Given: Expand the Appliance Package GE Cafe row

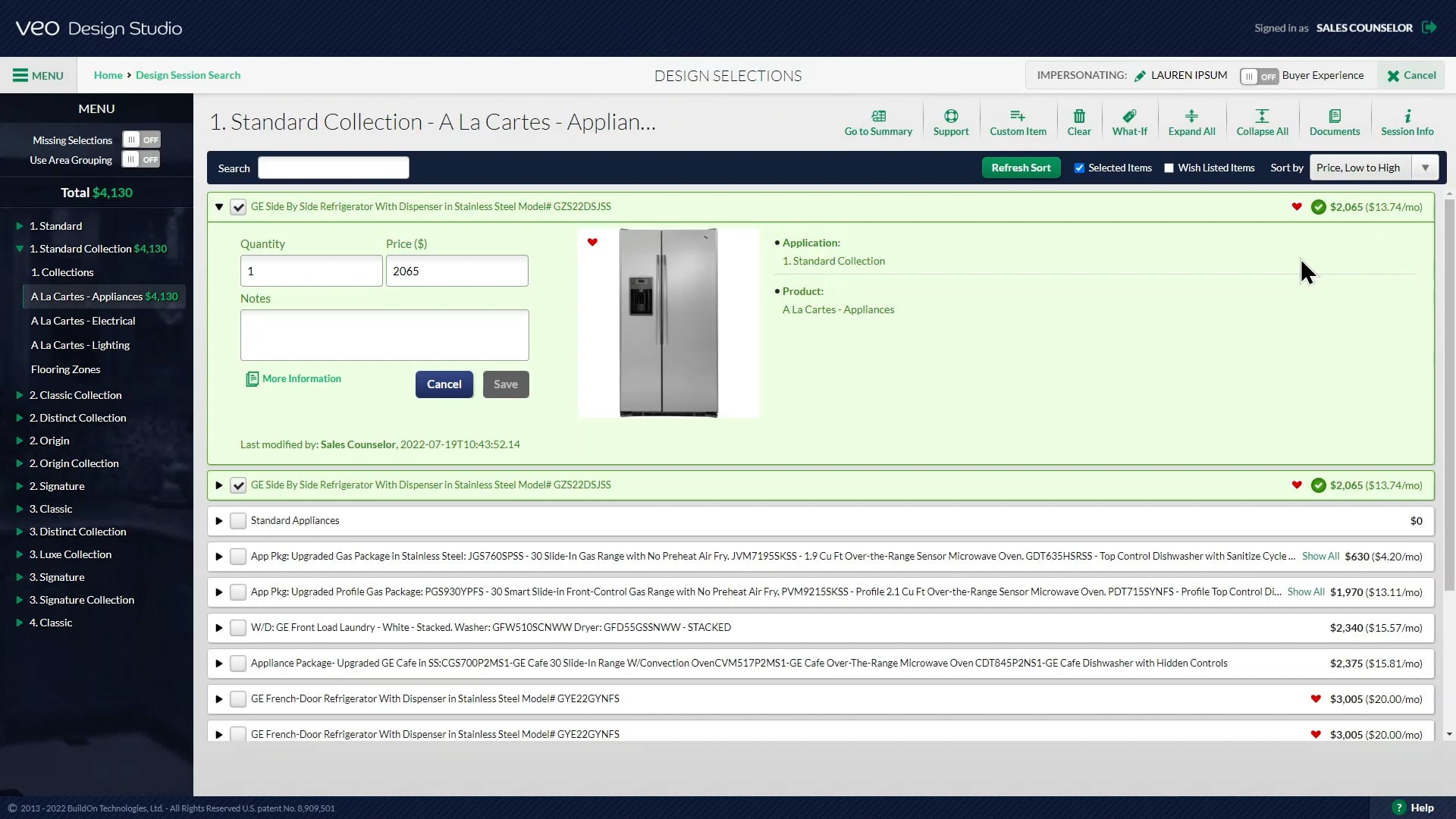Looking at the screenshot, I should 219,663.
